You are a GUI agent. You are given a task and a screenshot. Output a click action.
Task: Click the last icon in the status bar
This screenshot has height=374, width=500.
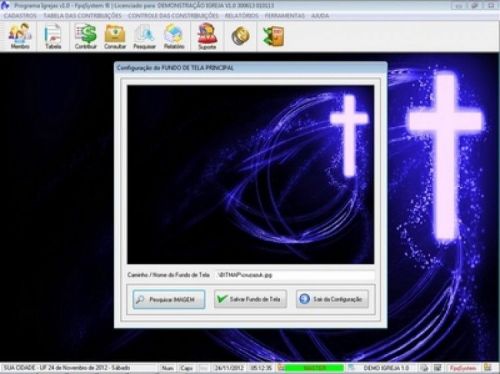[488, 368]
